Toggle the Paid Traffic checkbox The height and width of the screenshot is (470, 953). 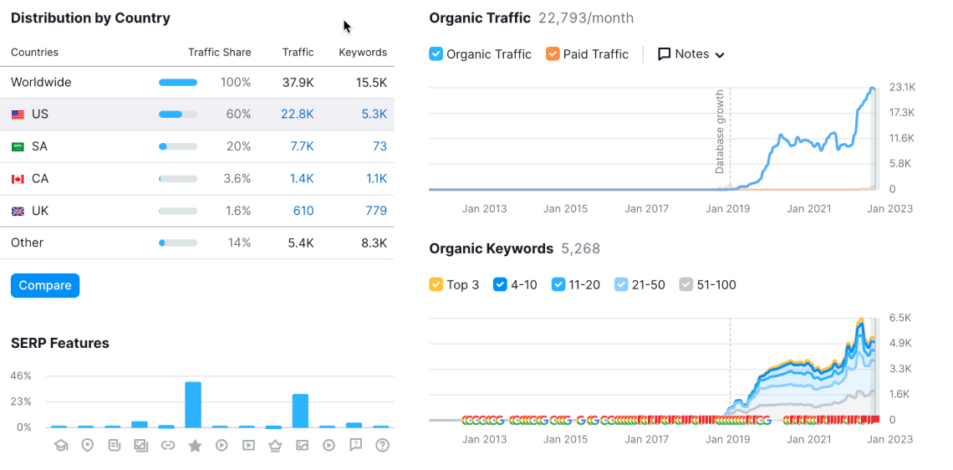click(x=552, y=54)
